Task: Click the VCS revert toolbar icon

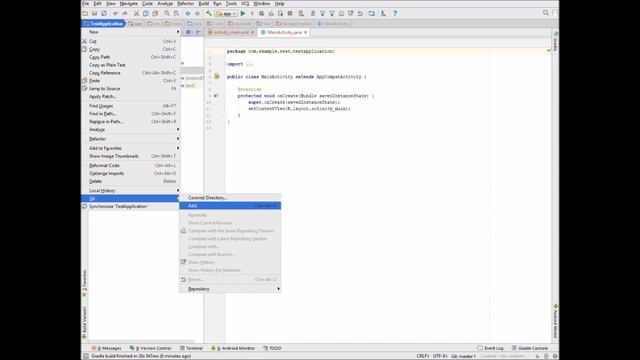Action: (360, 13)
